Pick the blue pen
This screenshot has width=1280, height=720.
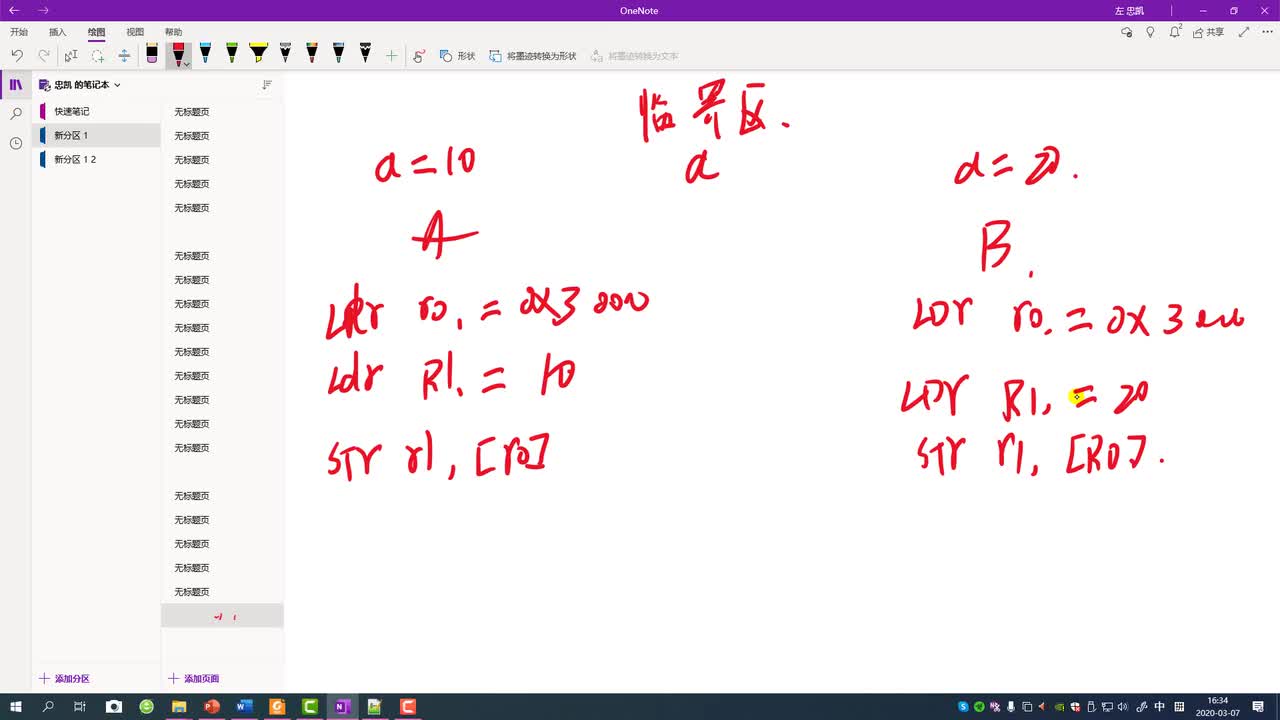[x=205, y=54]
